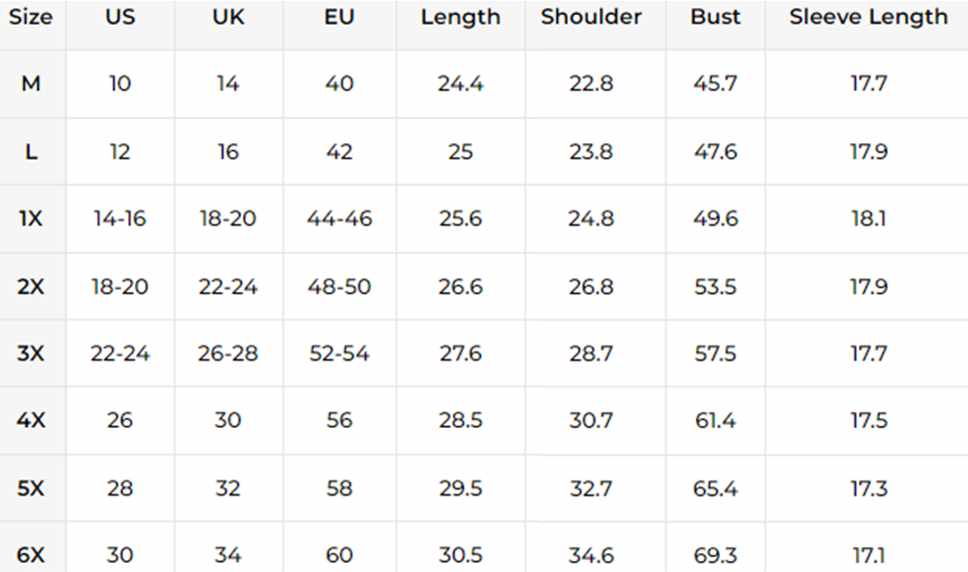Click the UK column header

coord(228,17)
